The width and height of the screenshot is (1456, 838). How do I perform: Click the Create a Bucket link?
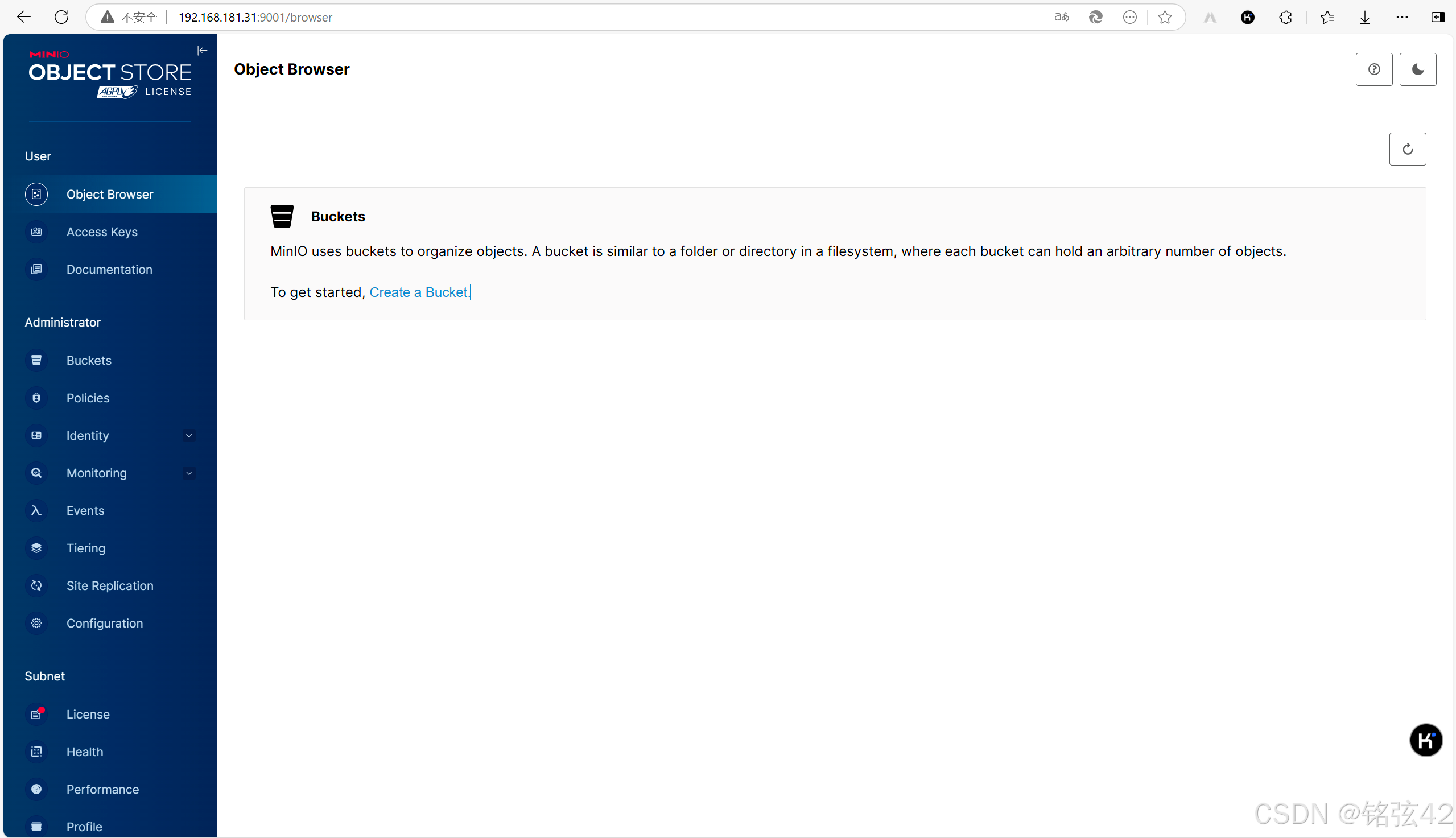[419, 292]
